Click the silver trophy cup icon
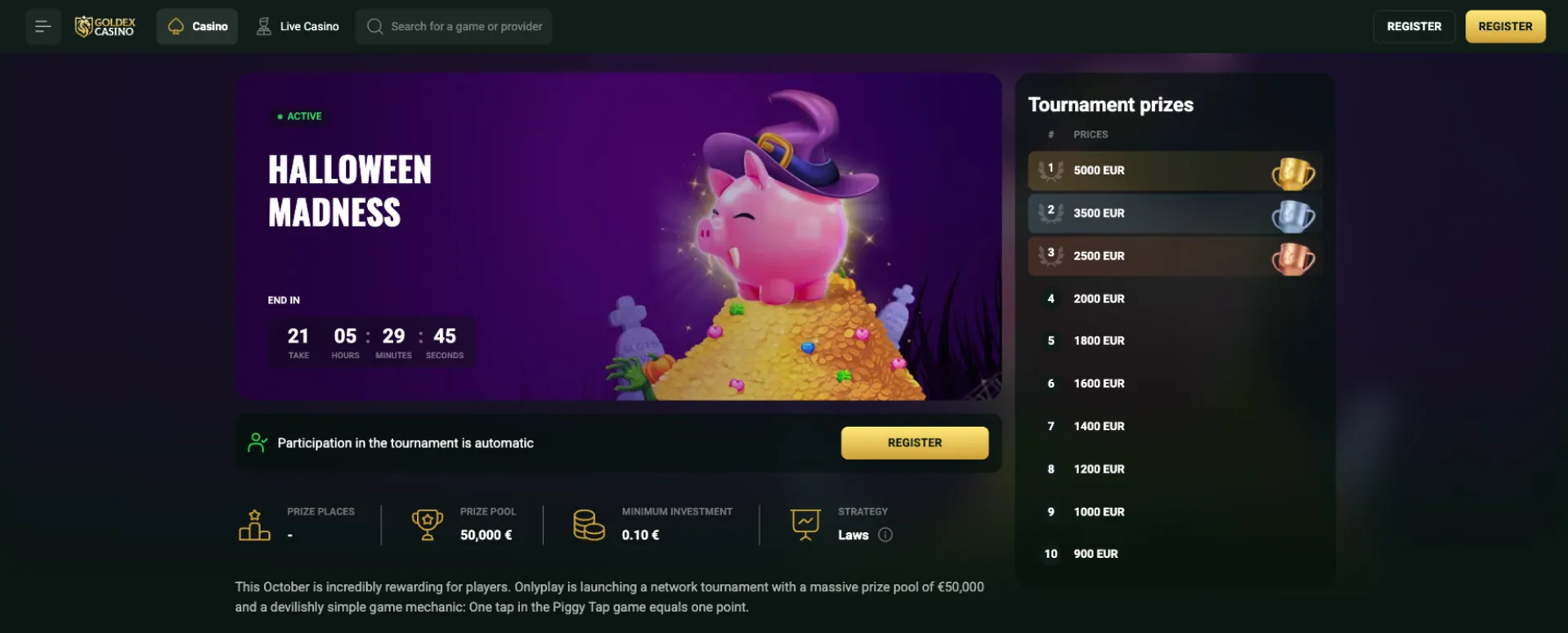Screen dimensions: 1568x633 pyautogui.click(x=1292, y=215)
